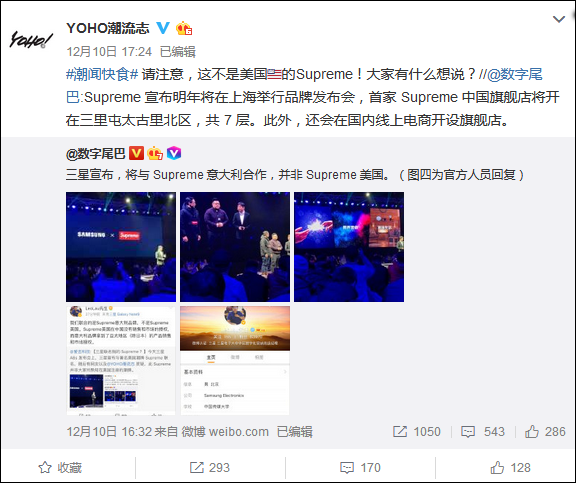576x483 pixels.
Task: View the Samsung x Supreme stage photo
Action: click(x=121, y=247)
